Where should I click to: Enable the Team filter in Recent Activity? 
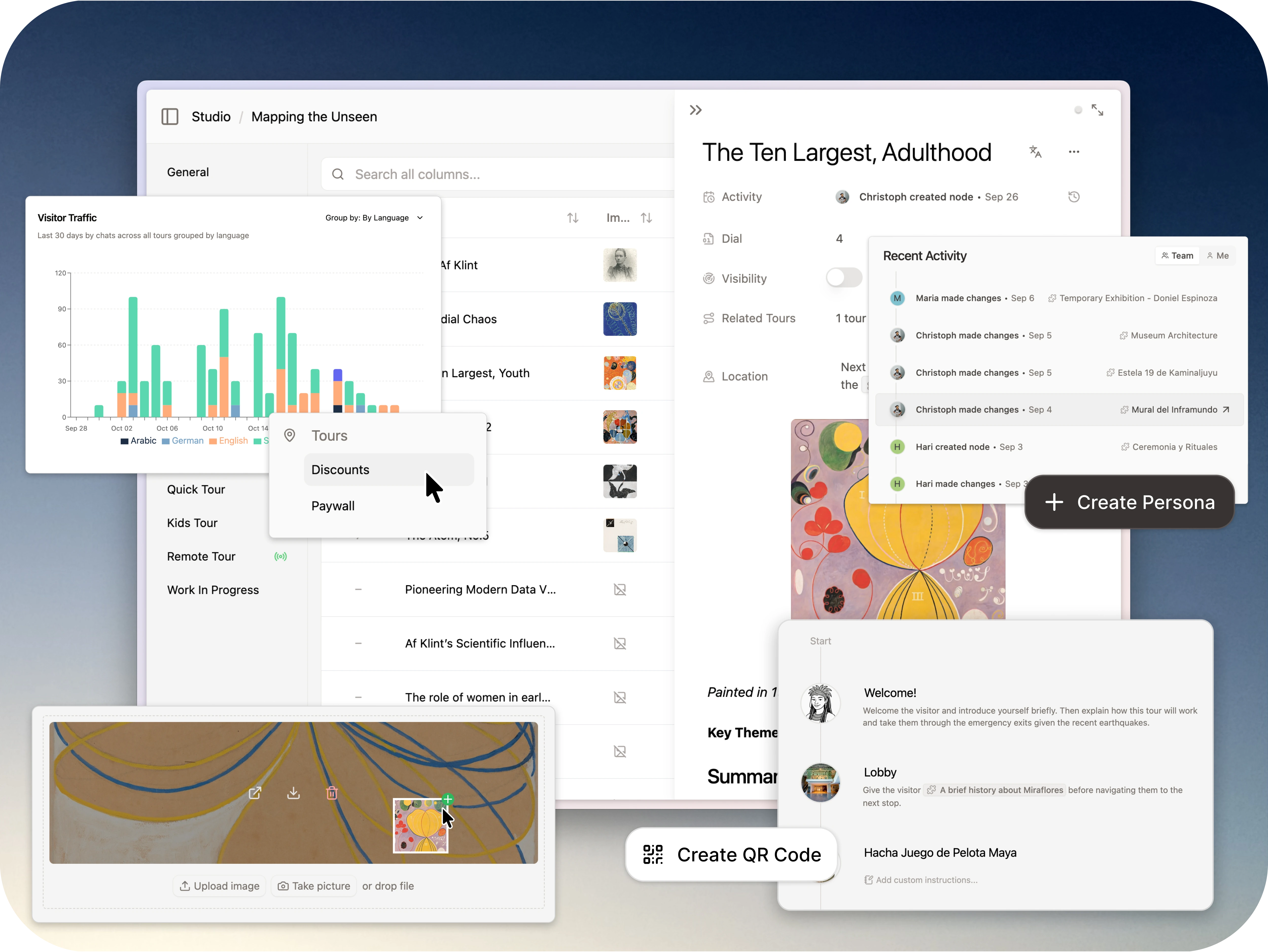[1177, 255]
